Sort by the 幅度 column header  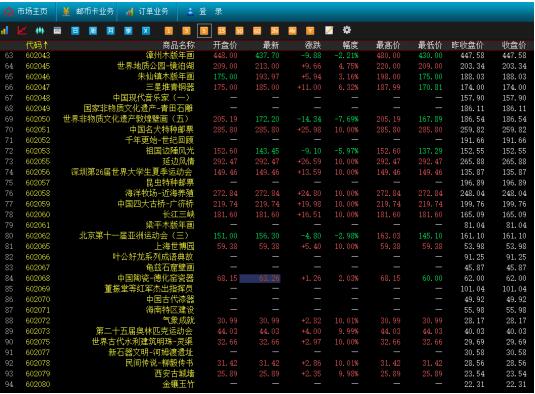[350, 45]
